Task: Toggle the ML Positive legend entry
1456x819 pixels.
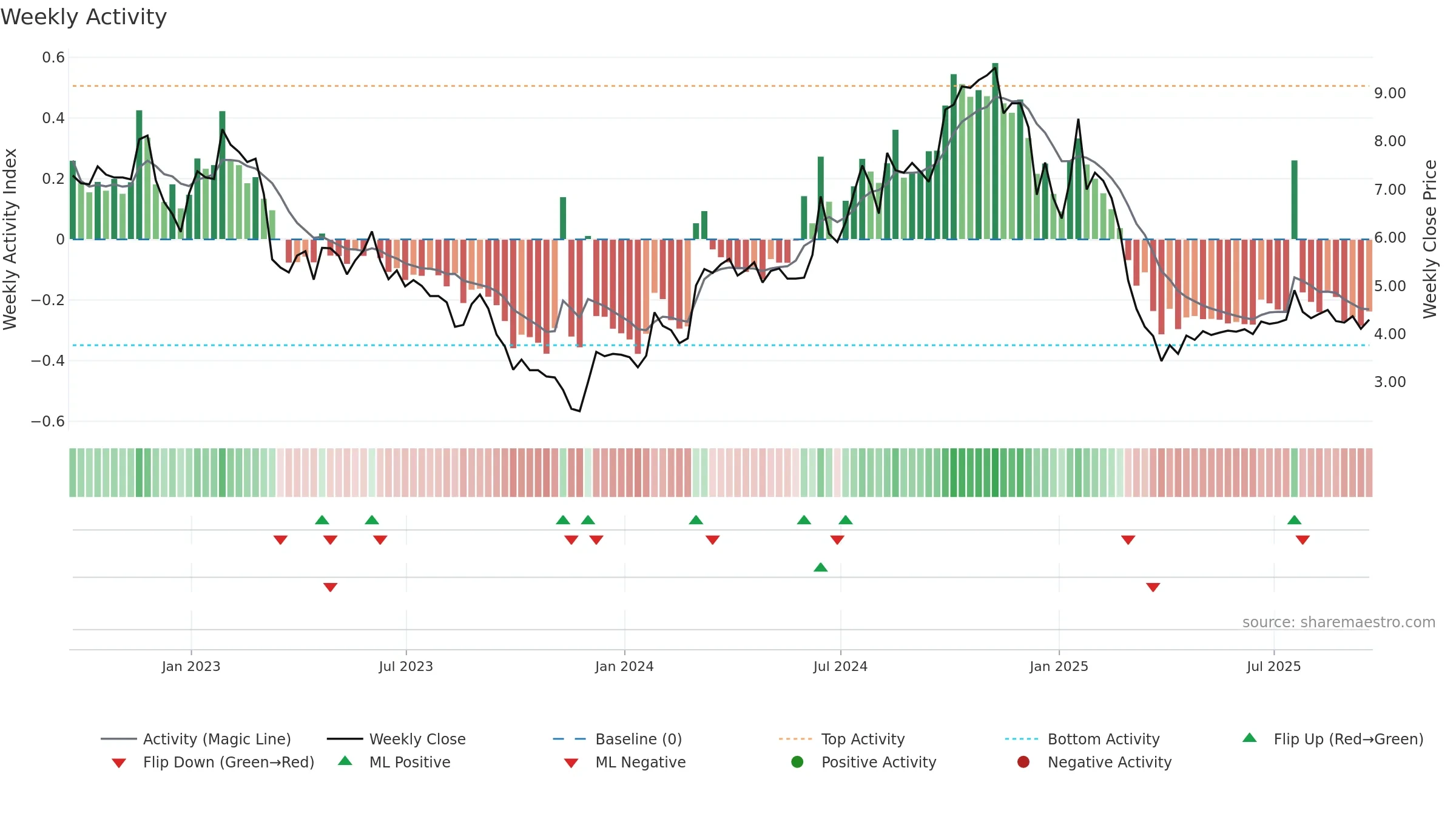Action: tap(394, 762)
